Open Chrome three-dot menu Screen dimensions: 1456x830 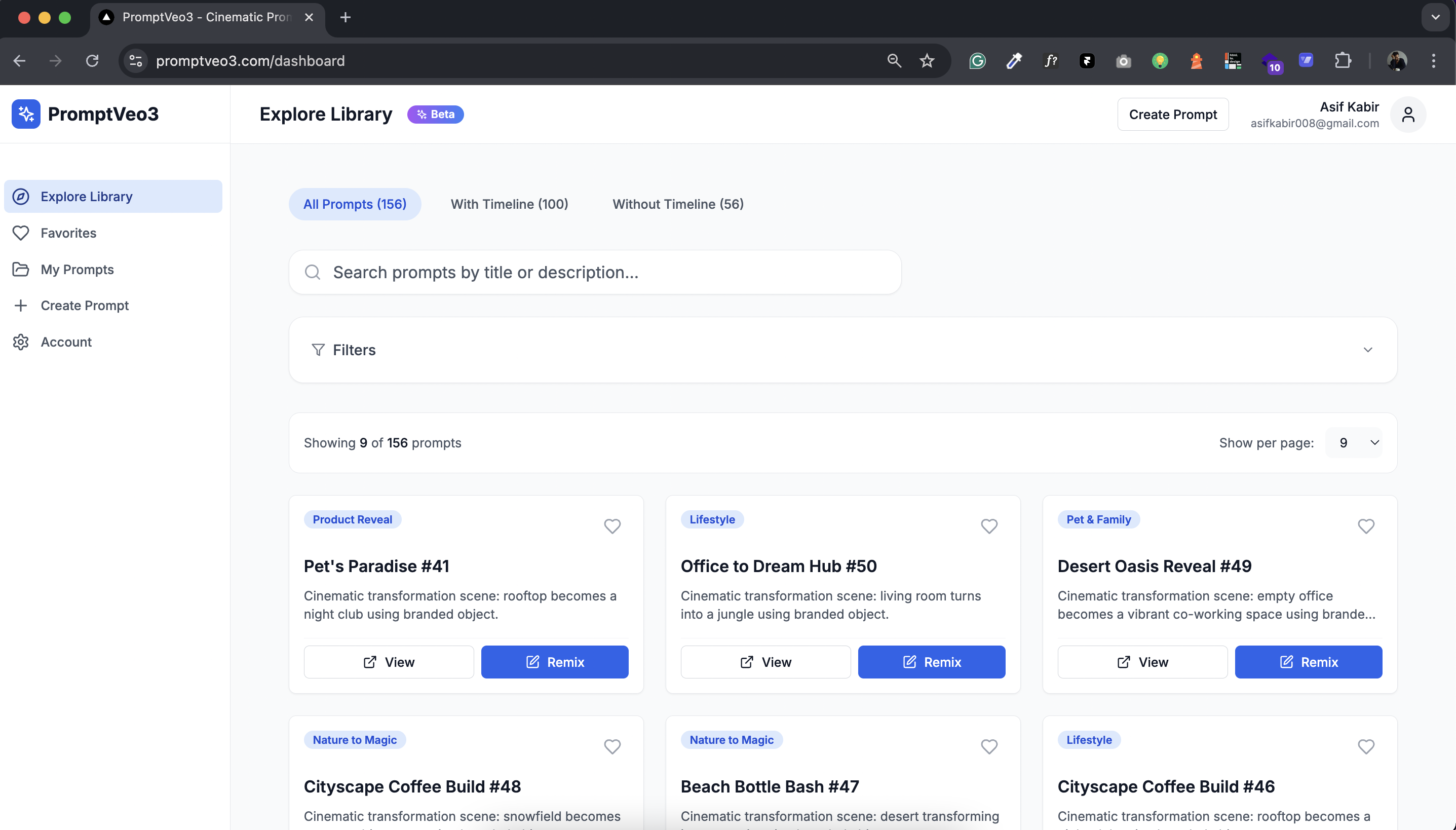pyautogui.click(x=1433, y=60)
